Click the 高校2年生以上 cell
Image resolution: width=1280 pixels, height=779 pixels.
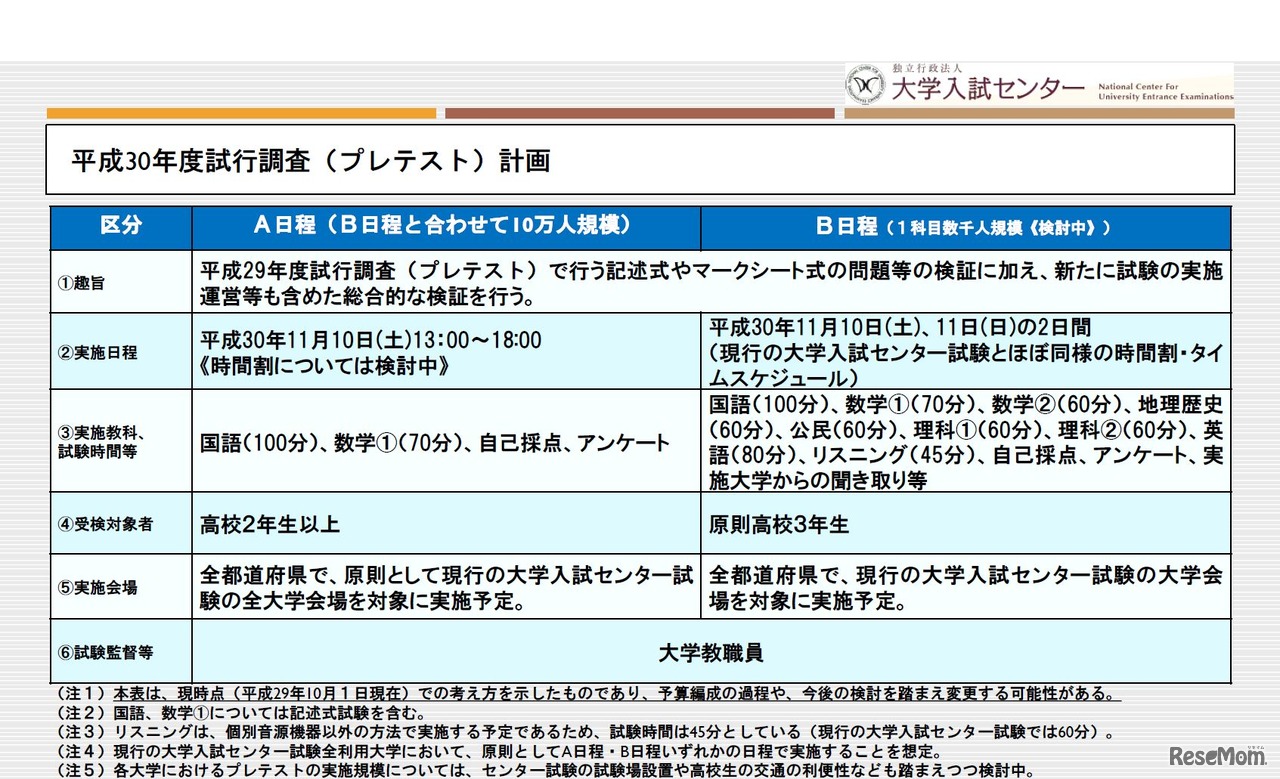(446, 523)
